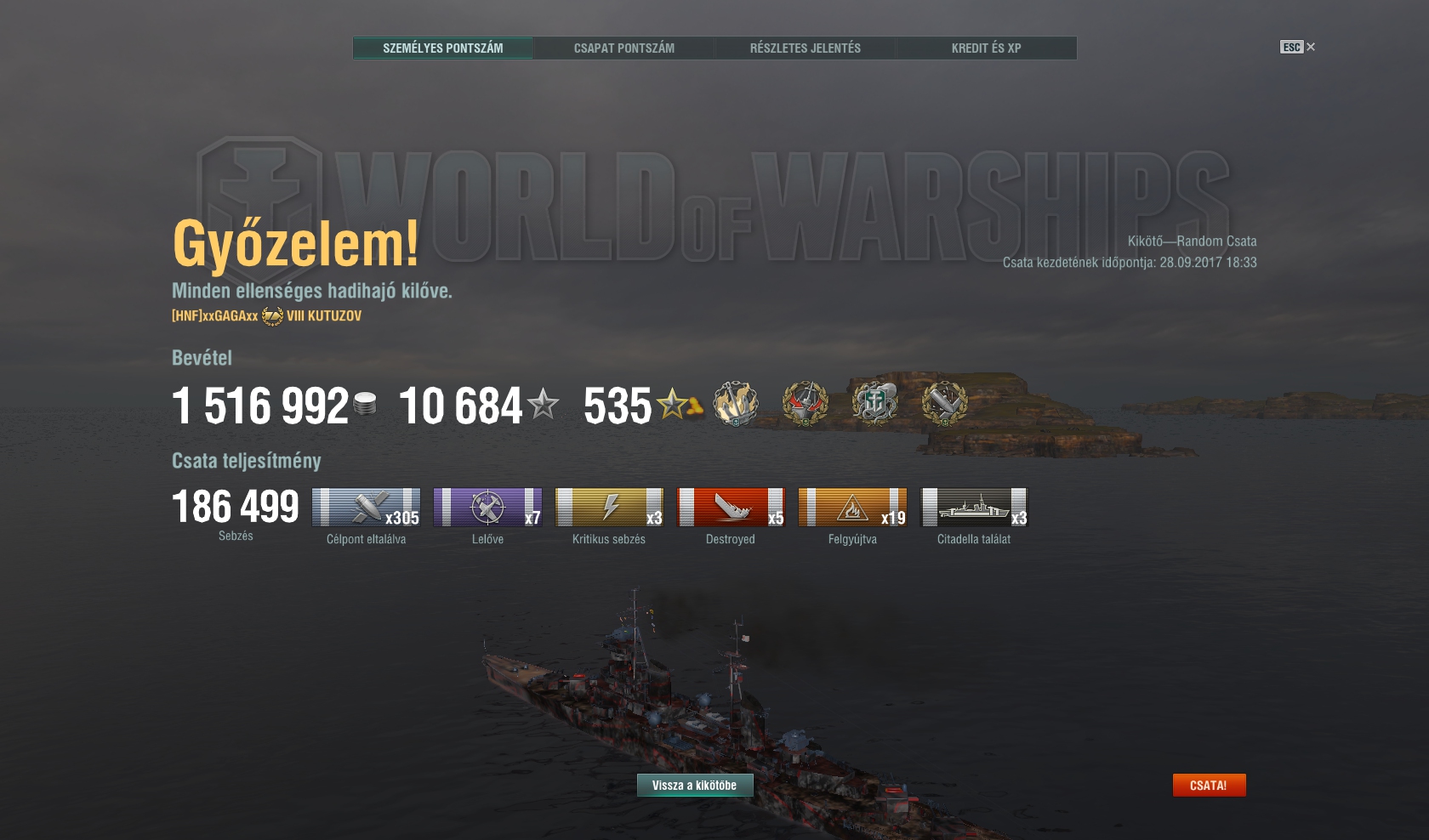This screenshot has width=1429, height=840.
Task: Click the Citadella találat x3 ribbon
Action: (975, 508)
